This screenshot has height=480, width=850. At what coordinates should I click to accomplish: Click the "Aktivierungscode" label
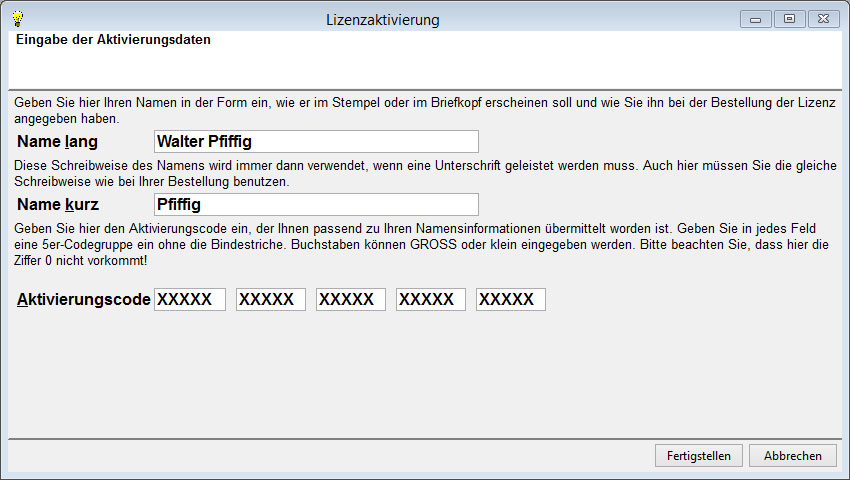[x=83, y=300]
